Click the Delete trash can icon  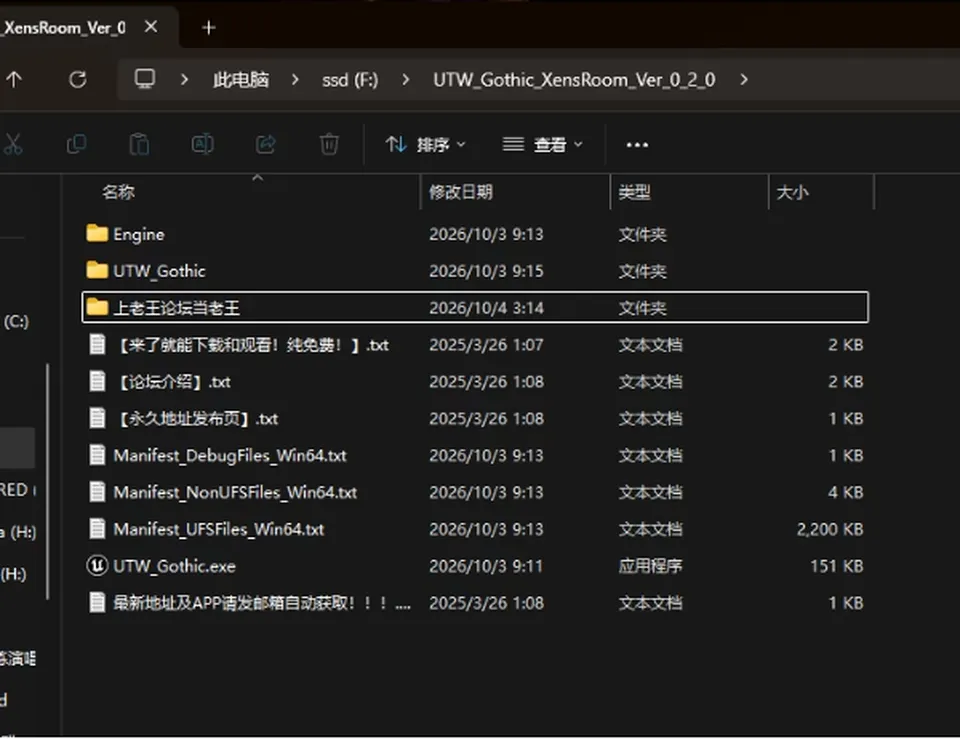[x=329, y=144]
